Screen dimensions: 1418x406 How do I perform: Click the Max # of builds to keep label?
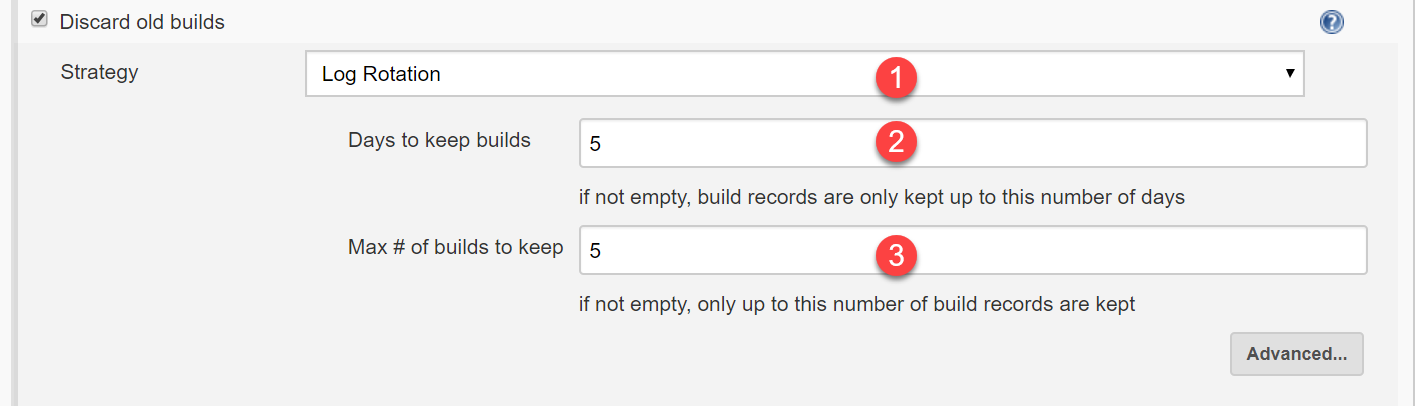pyautogui.click(x=455, y=247)
